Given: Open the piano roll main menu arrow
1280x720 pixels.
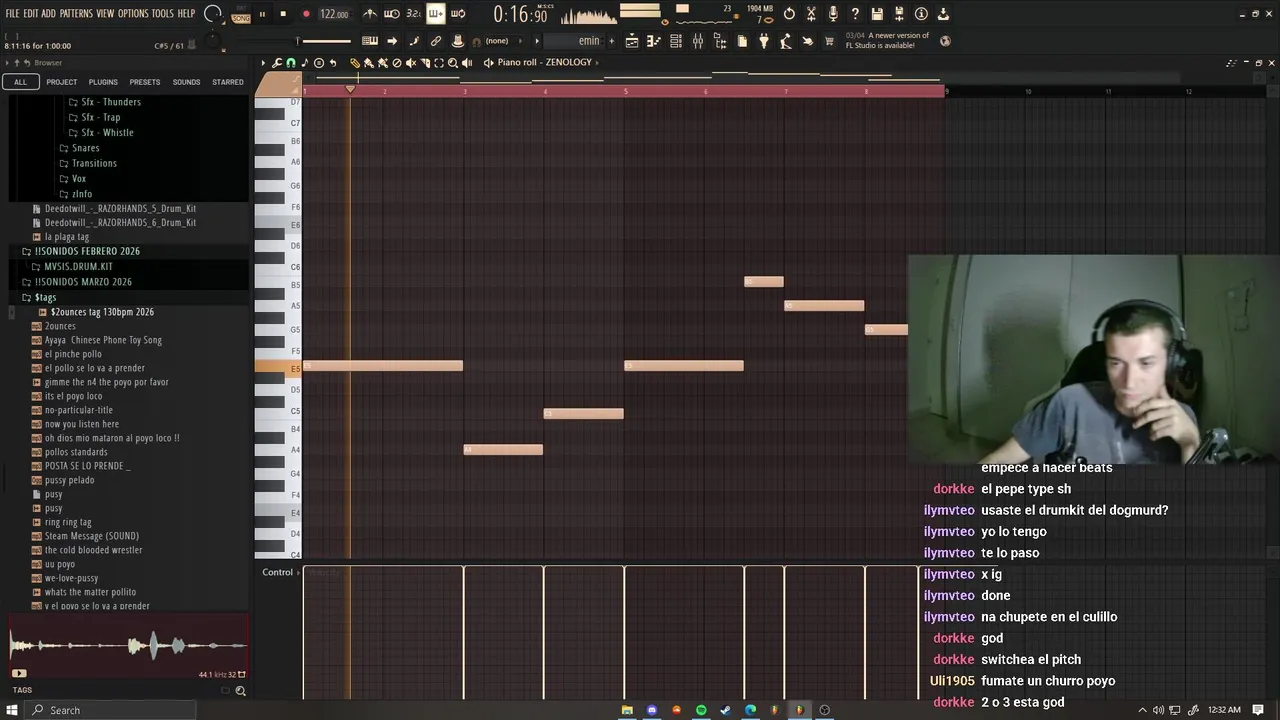Looking at the screenshot, I should click(x=263, y=63).
